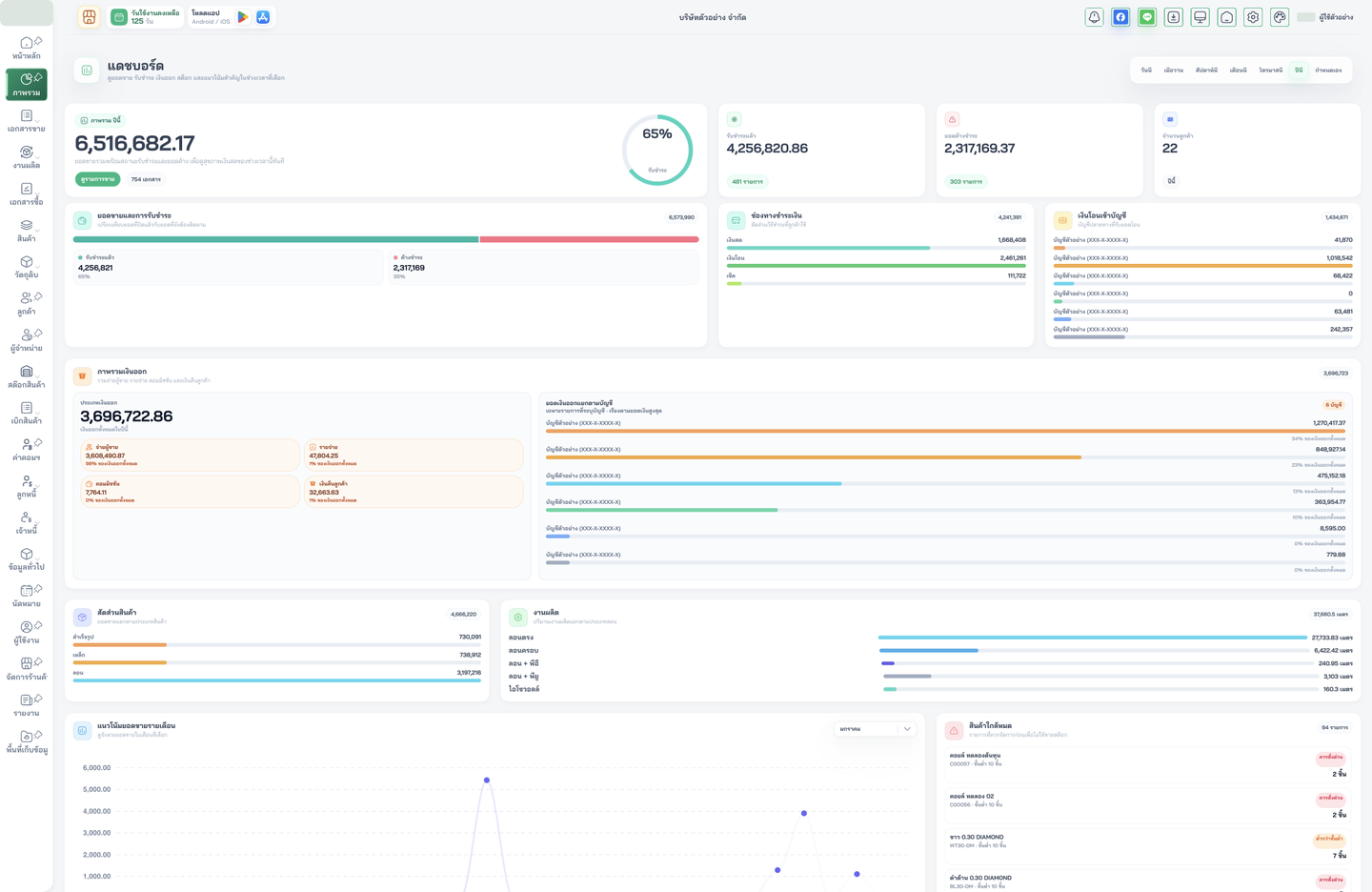
Task: Expand the สินค้า sidebar menu
Action: pos(27,231)
